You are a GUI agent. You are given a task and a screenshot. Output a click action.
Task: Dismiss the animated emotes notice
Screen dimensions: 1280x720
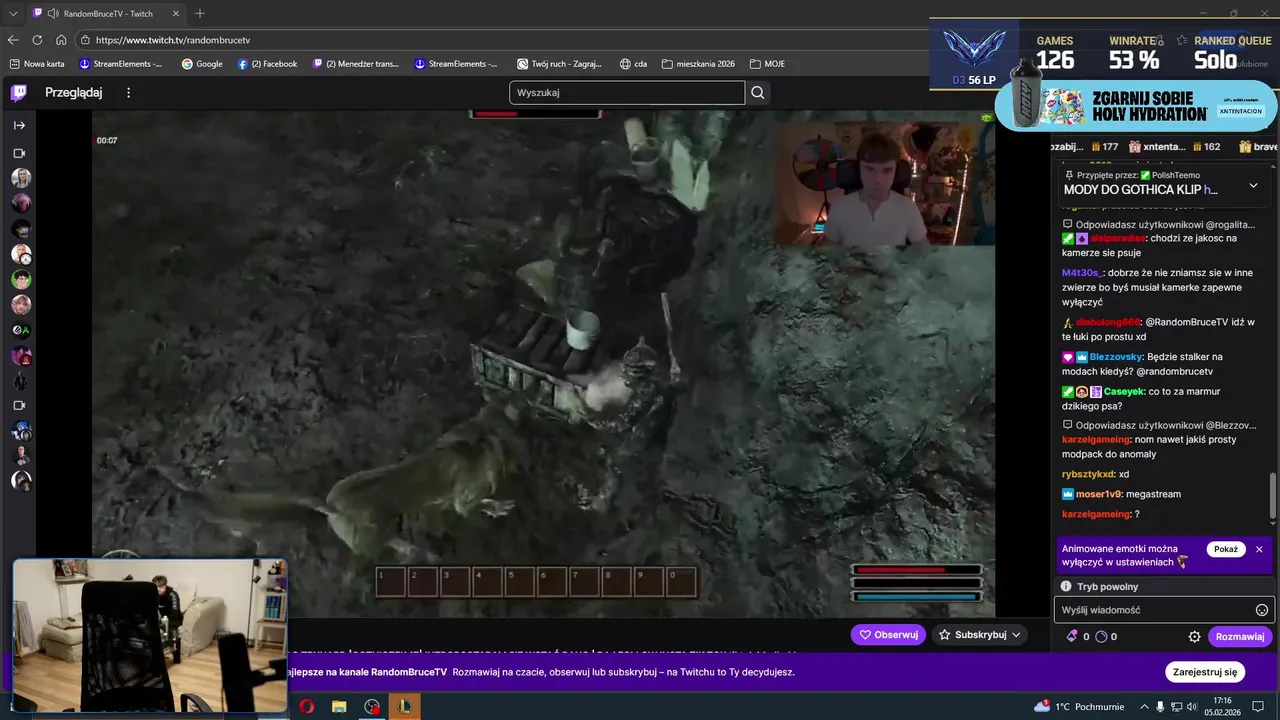point(1259,549)
